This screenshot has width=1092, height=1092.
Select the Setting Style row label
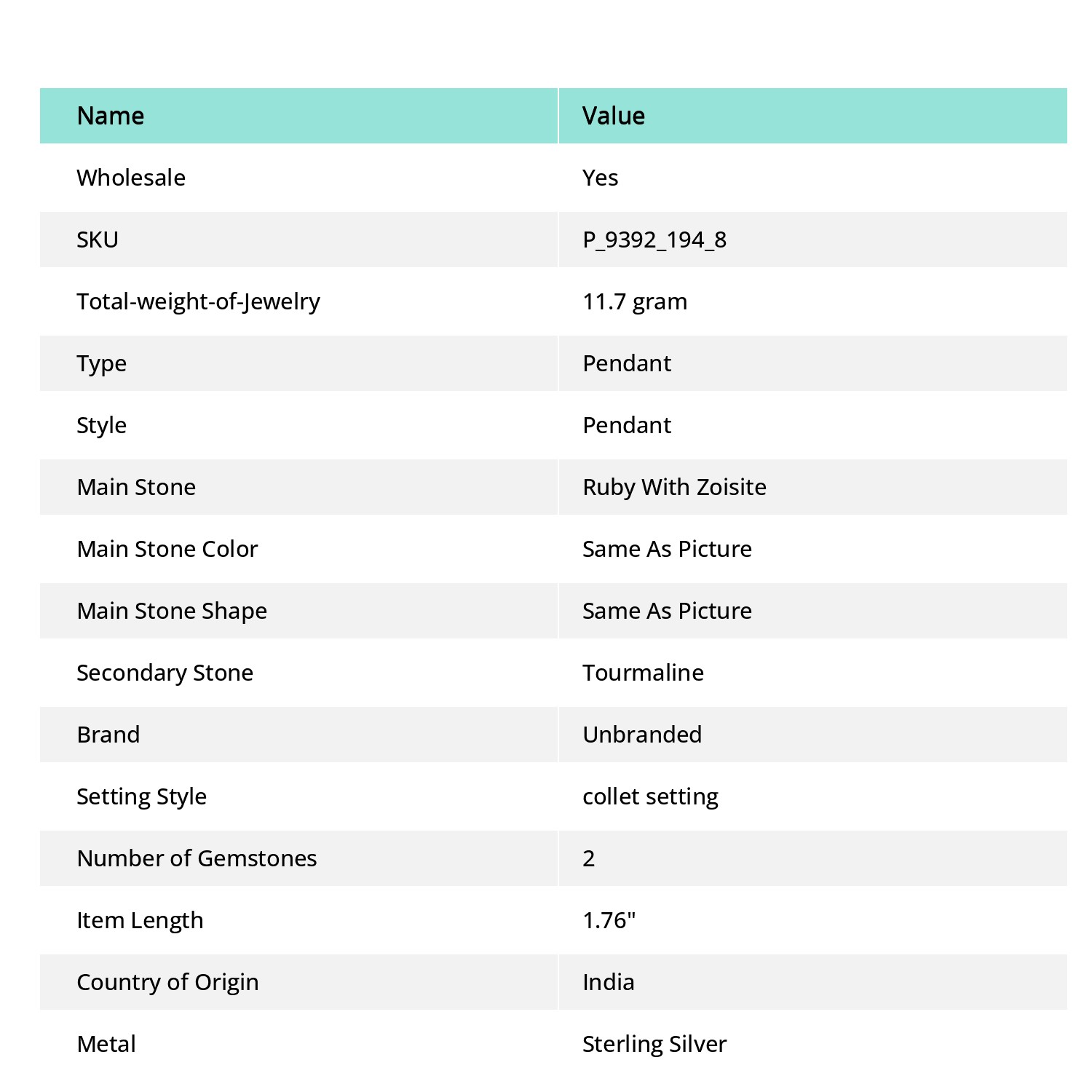point(142,797)
